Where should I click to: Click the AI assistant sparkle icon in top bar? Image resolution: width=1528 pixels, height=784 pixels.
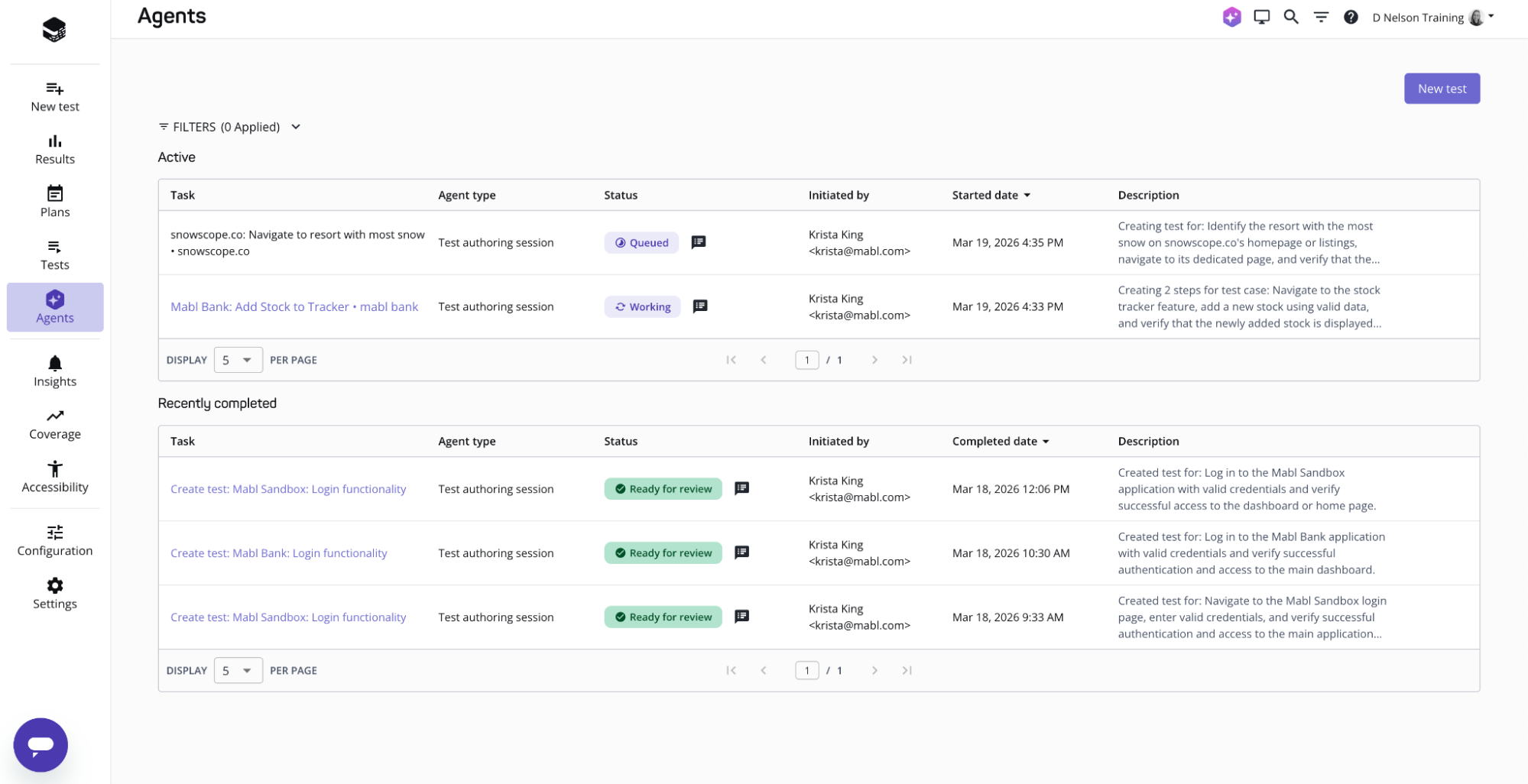[1231, 17]
